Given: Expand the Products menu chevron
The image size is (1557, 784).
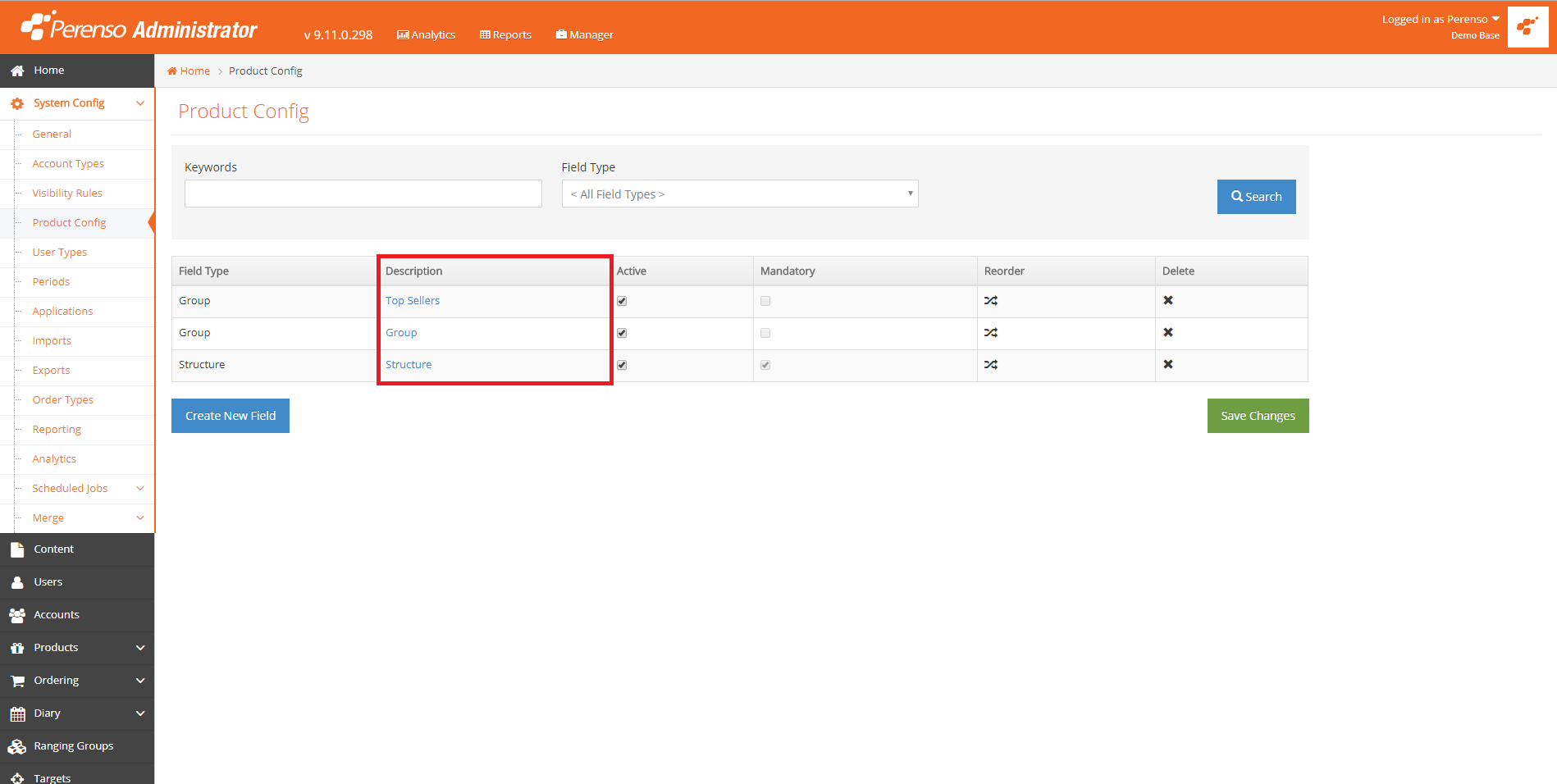Looking at the screenshot, I should click(140, 648).
